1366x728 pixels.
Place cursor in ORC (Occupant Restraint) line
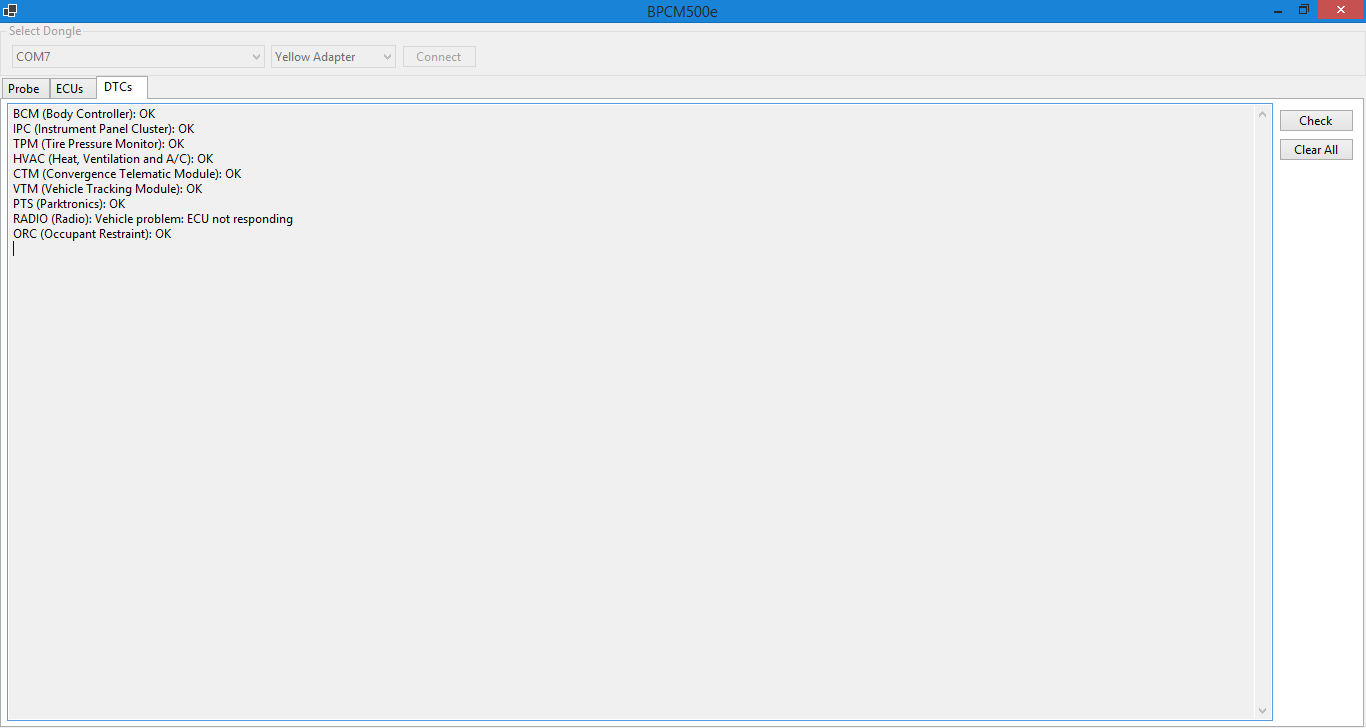pos(92,234)
